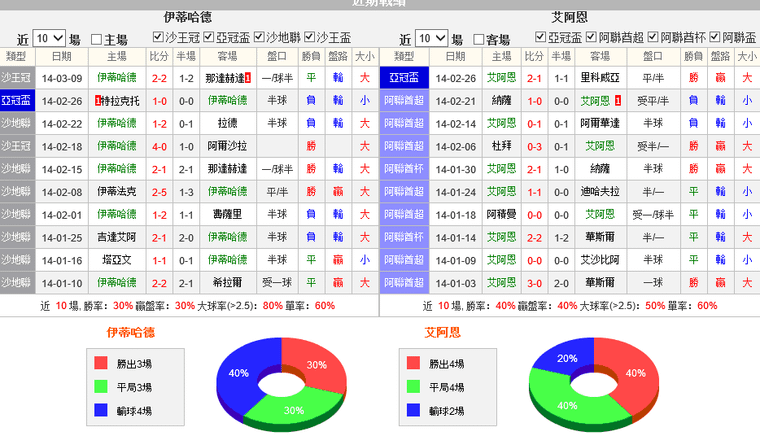
Task: Click the red 勝出3場 legend swatch
Action: (x=101, y=363)
